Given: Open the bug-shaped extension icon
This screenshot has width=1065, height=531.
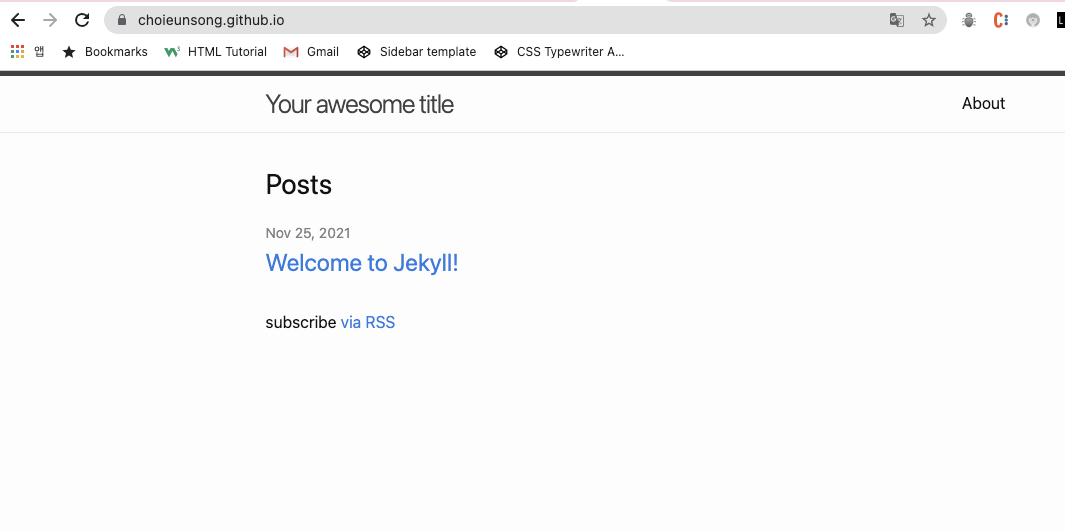Looking at the screenshot, I should coord(969,20).
